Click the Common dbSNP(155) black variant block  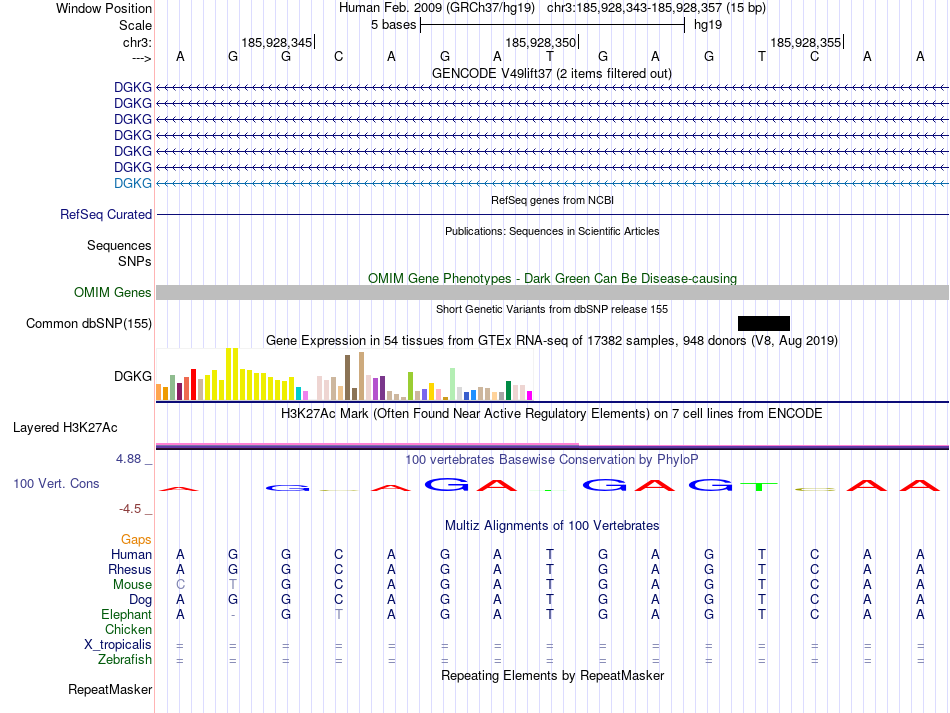coord(763,323)
